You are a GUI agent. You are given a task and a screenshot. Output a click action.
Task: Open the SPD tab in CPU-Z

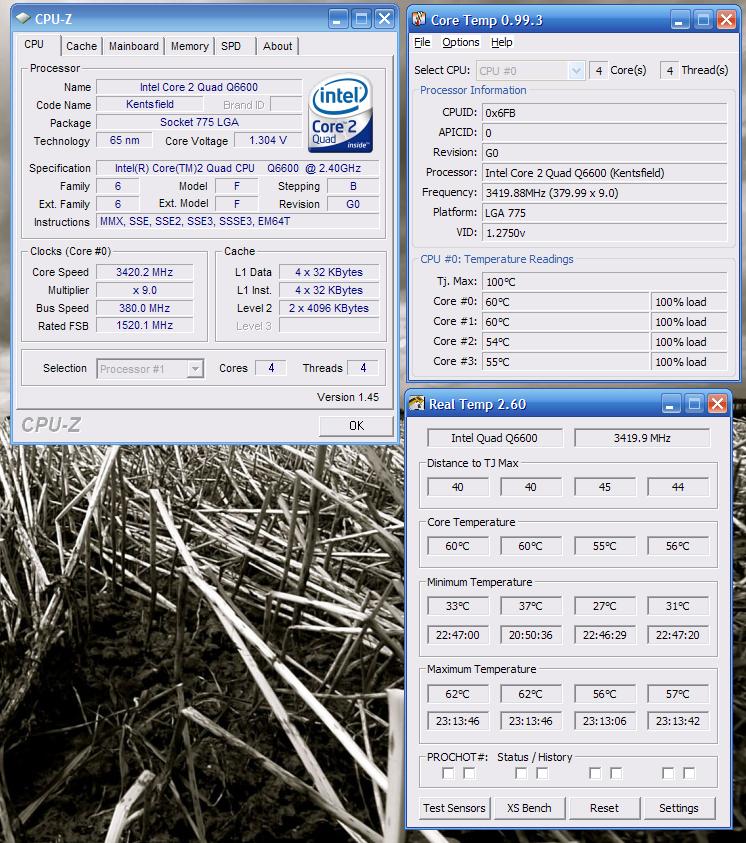(x=231, y=46)
